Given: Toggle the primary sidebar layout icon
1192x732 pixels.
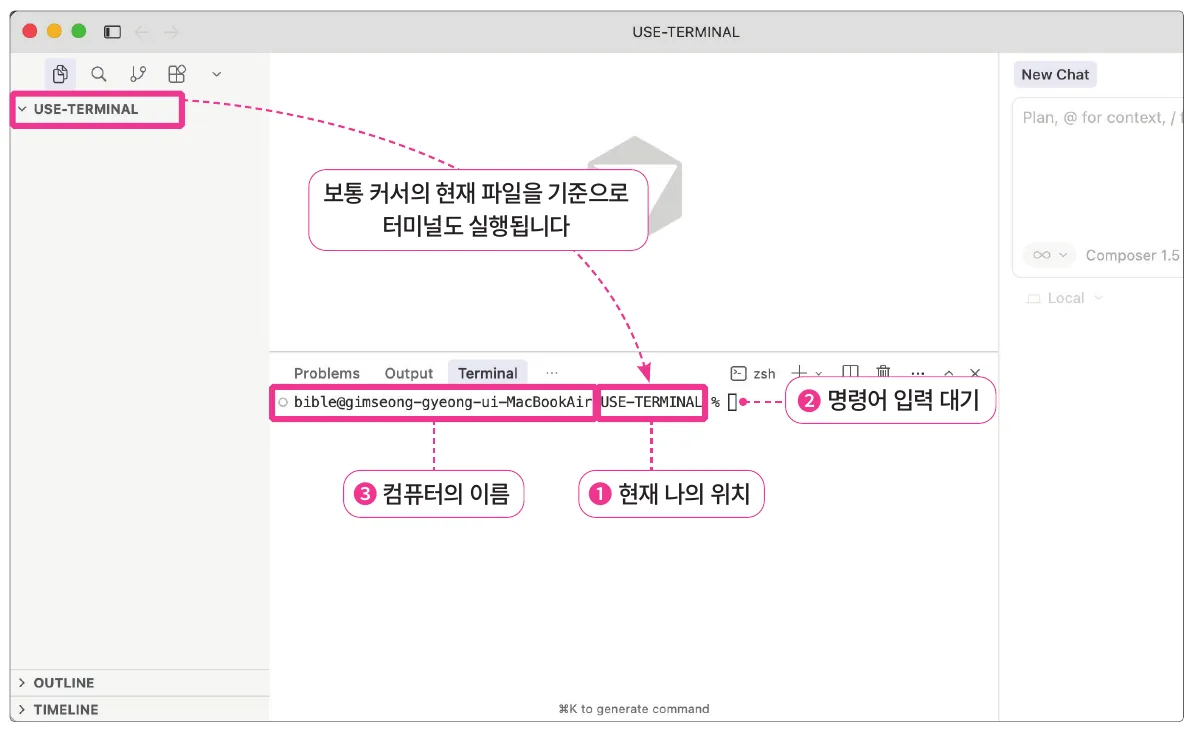Looking at the screenshot, I should click(x=113, y=32).
